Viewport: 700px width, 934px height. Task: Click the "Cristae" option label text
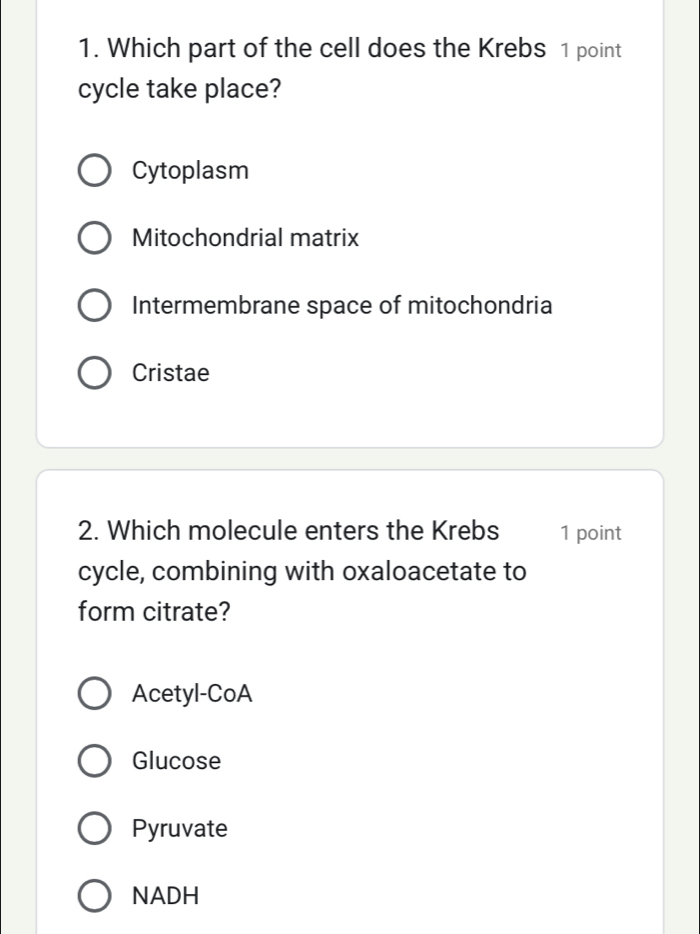tap(171, 374)
